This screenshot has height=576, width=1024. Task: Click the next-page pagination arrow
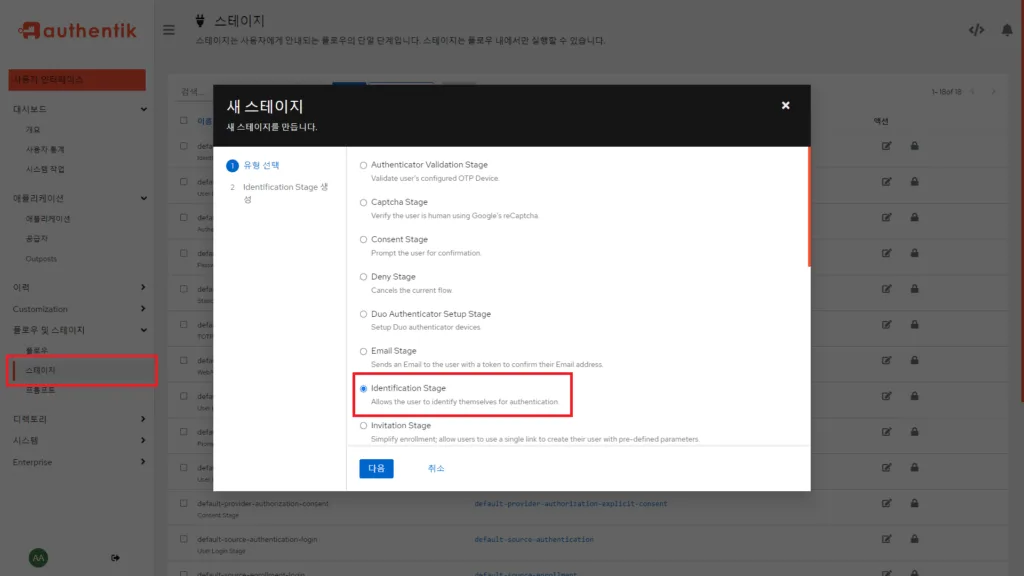pyautogui.click(x=994, y=89)
